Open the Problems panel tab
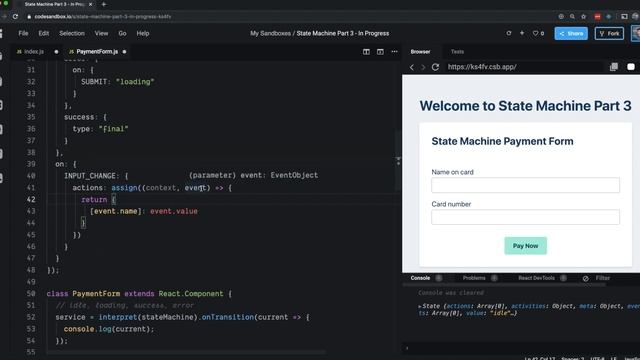The height and width of the screenshot is (360, 640). pyautogui.click(x=474, y=278)
